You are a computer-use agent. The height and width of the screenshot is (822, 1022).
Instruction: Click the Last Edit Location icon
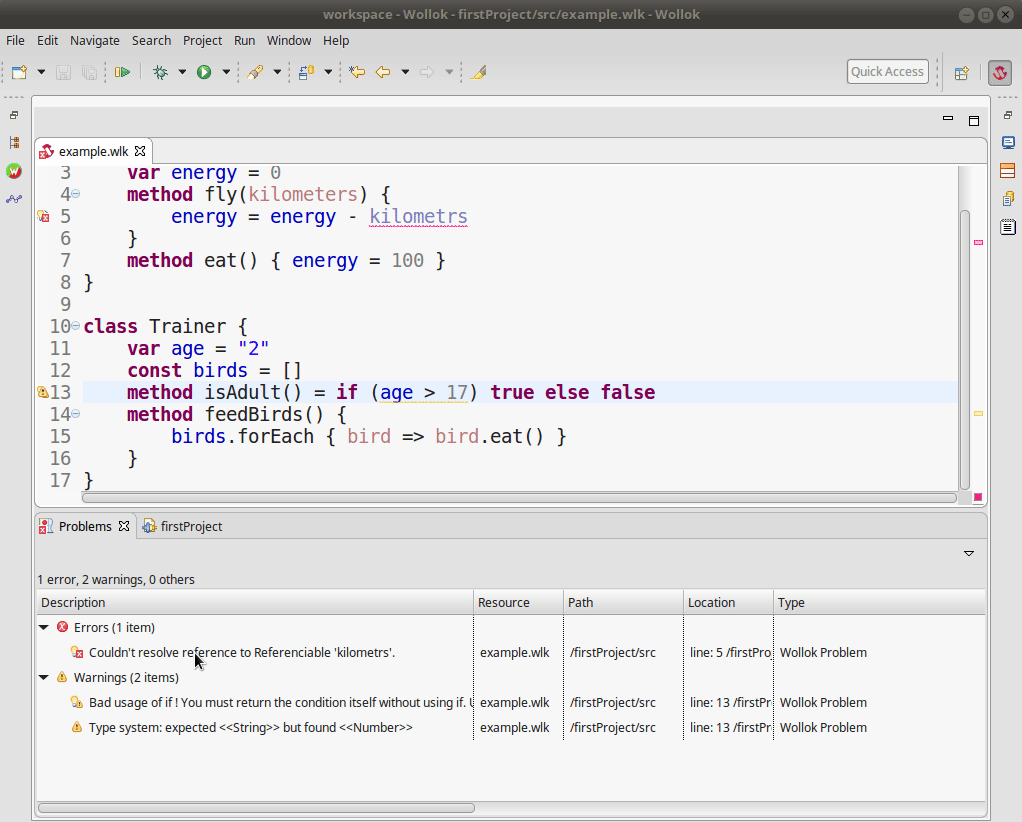click(356, 72)
